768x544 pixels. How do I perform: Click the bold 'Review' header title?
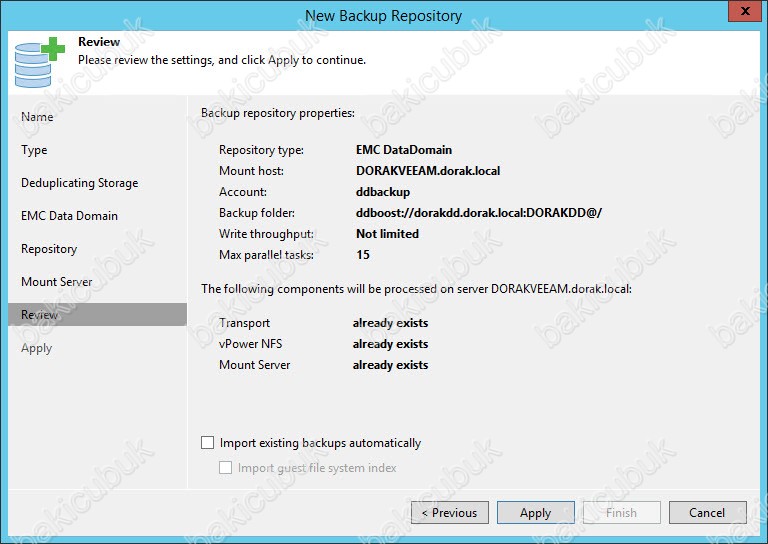click(99, 42)
